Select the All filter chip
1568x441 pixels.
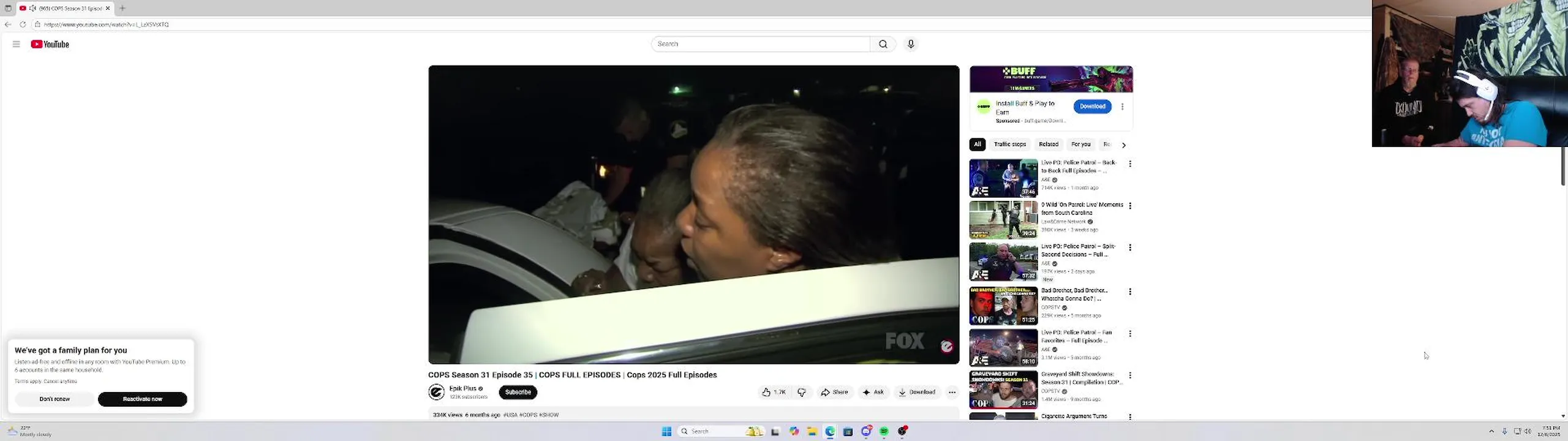coord(977,145)
